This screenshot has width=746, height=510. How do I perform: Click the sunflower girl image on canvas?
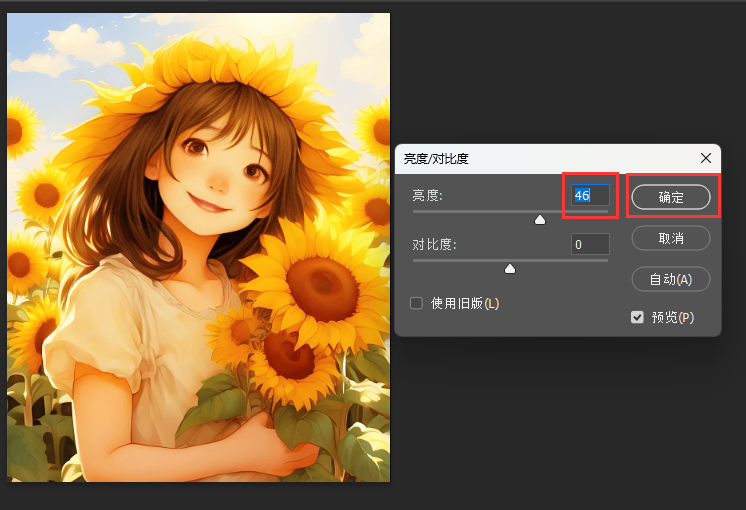(198, 247)
